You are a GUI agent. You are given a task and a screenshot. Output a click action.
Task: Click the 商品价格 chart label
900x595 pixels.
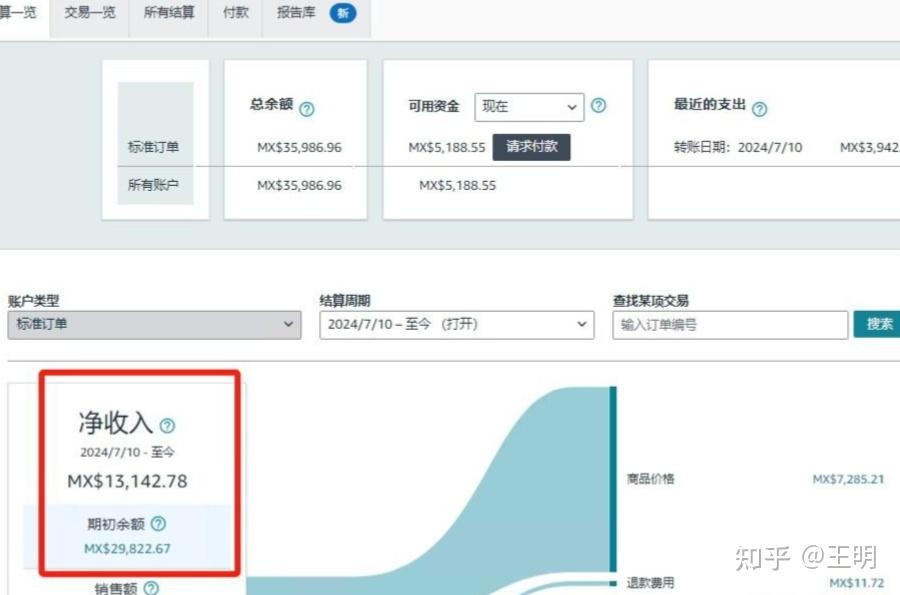(650, 479)
